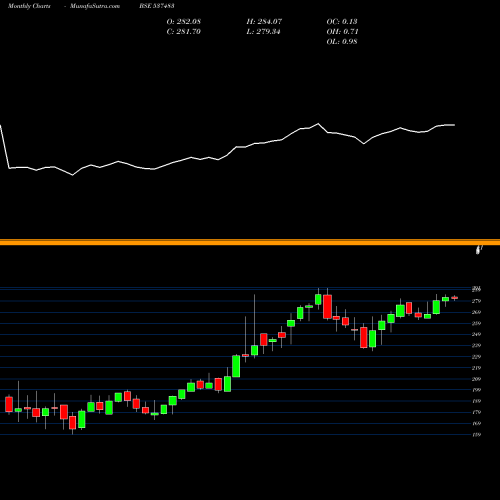Image resolution: width=500 pixels, height=500 pixels.
Task: Click the 'MunafaSutra.com' label
Action: pyautogui.click(x=95, y=6)
